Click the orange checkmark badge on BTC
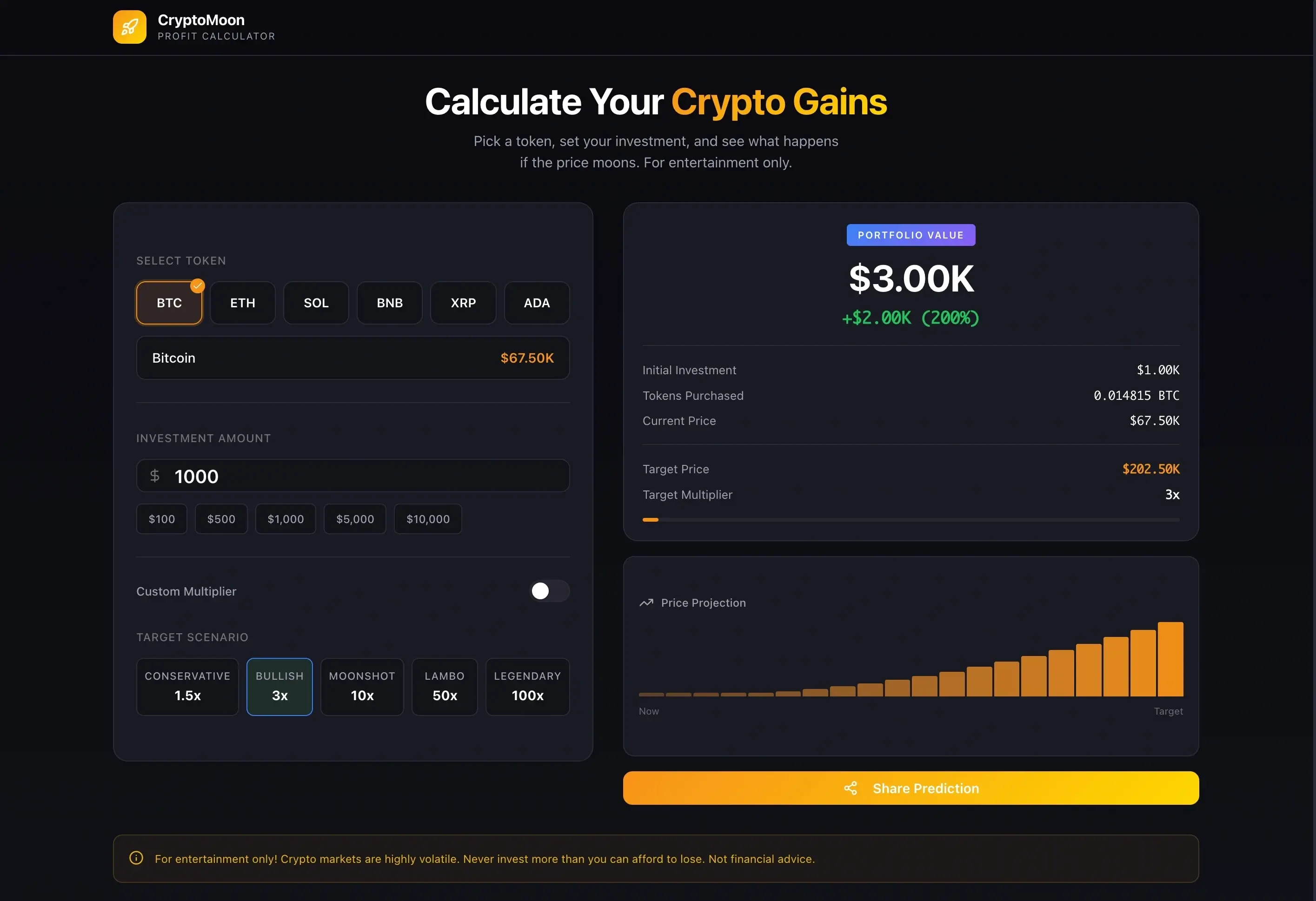This screenshot has width=1316, height=901. coord(197,286)
